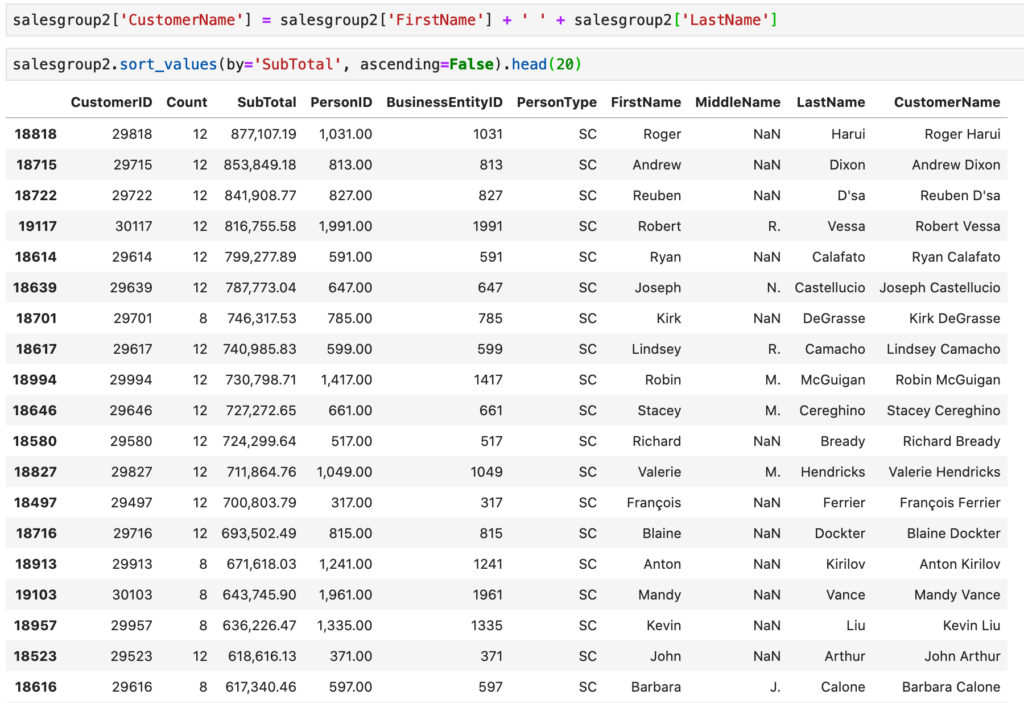Click the LastName cell McGuigan

tap(833, 380)
